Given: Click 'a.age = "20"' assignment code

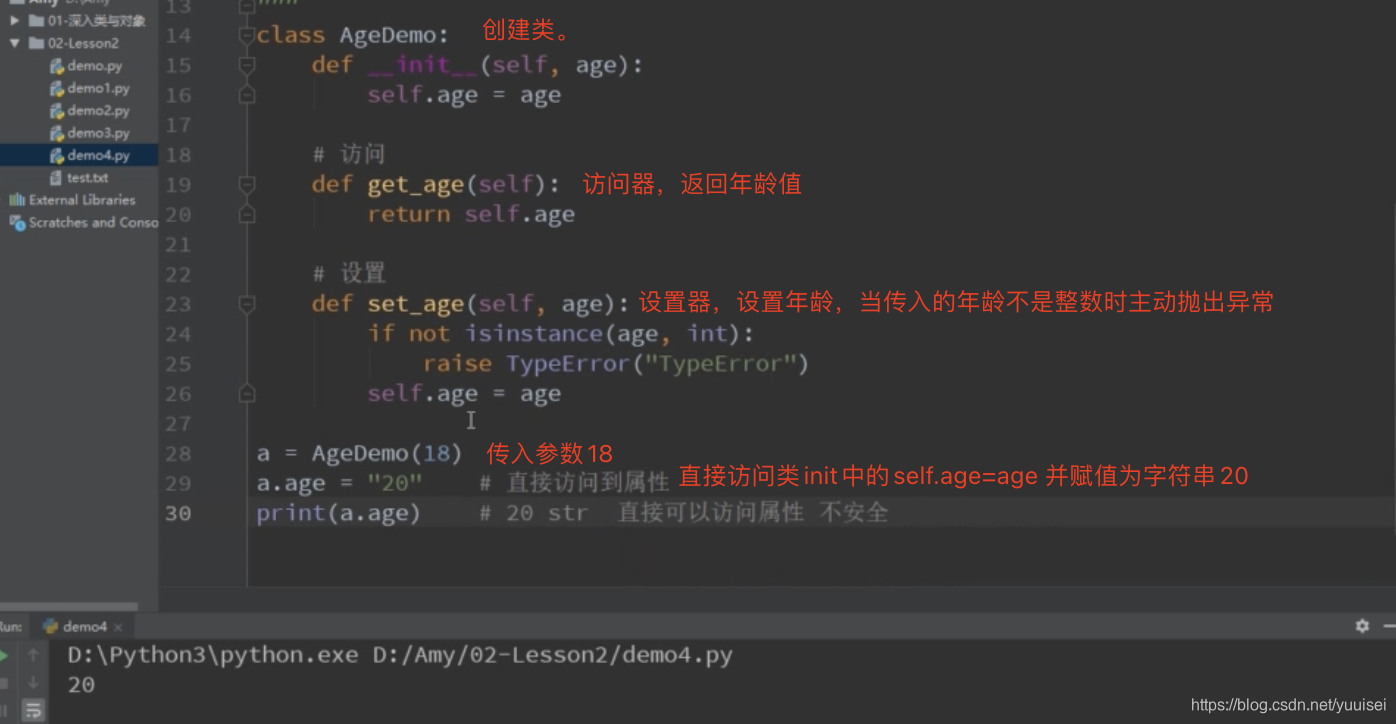Looking at the screenshot, I should click(339, 483).
